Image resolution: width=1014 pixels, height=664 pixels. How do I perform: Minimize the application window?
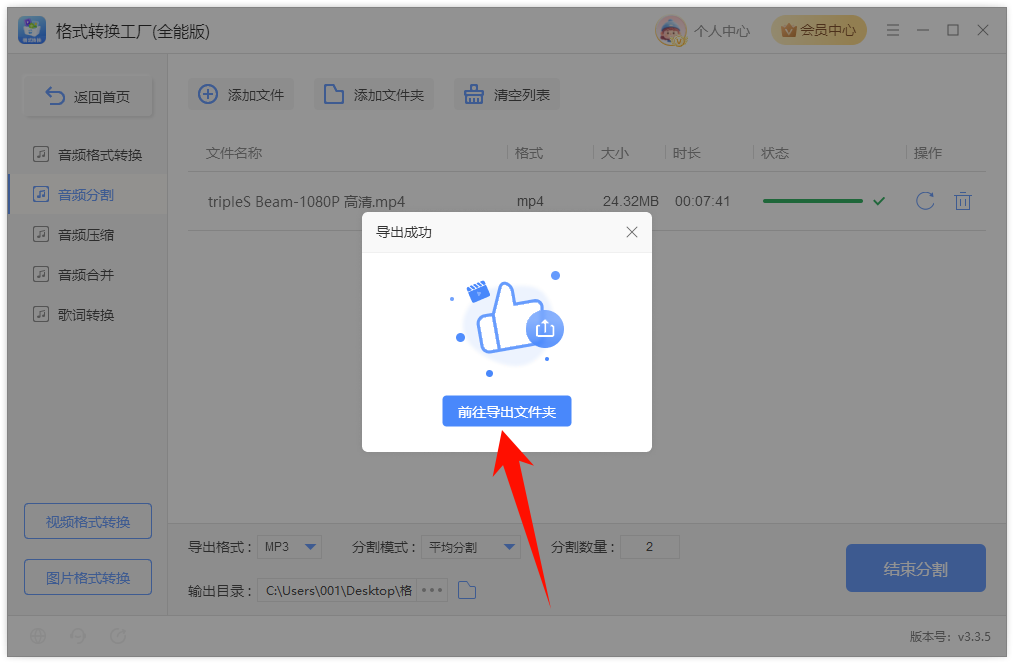click(923, 30)
